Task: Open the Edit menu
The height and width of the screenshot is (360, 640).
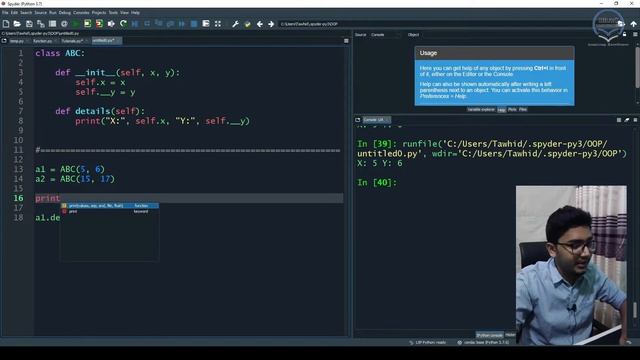Action: coord(14,13)
